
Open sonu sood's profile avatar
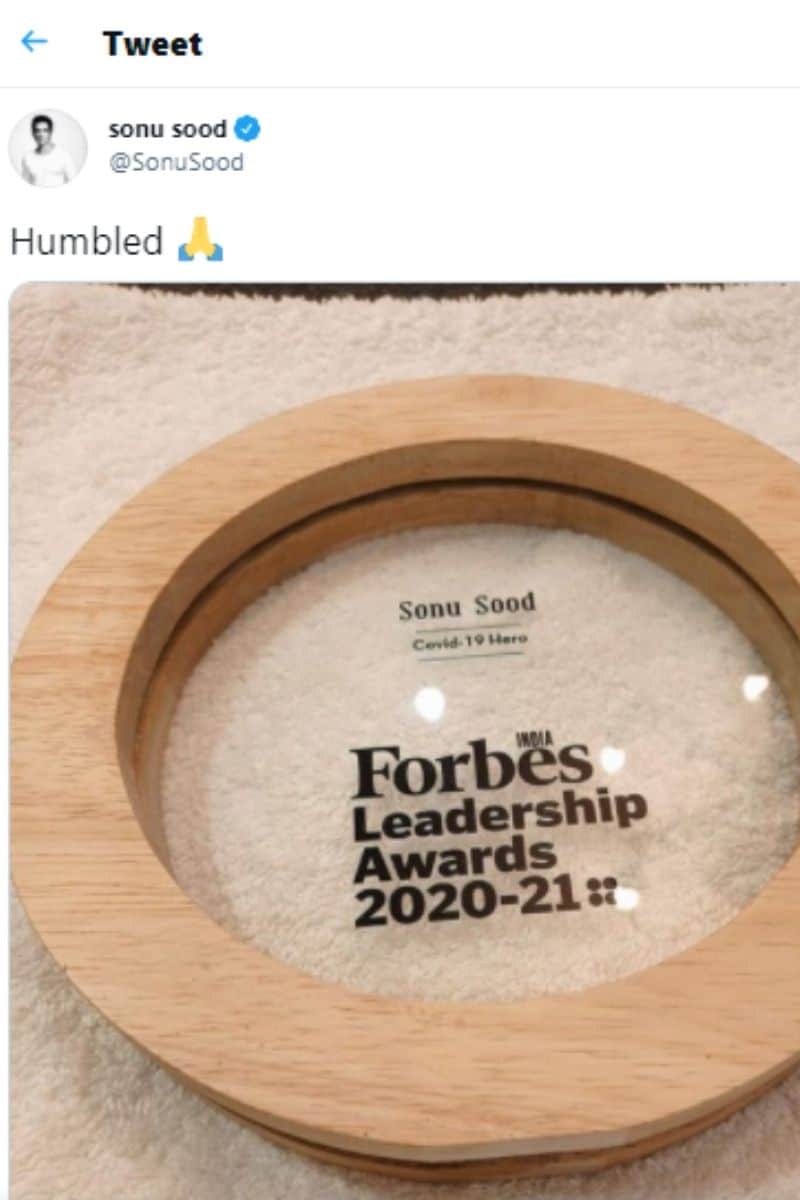[x=47, y=148]
